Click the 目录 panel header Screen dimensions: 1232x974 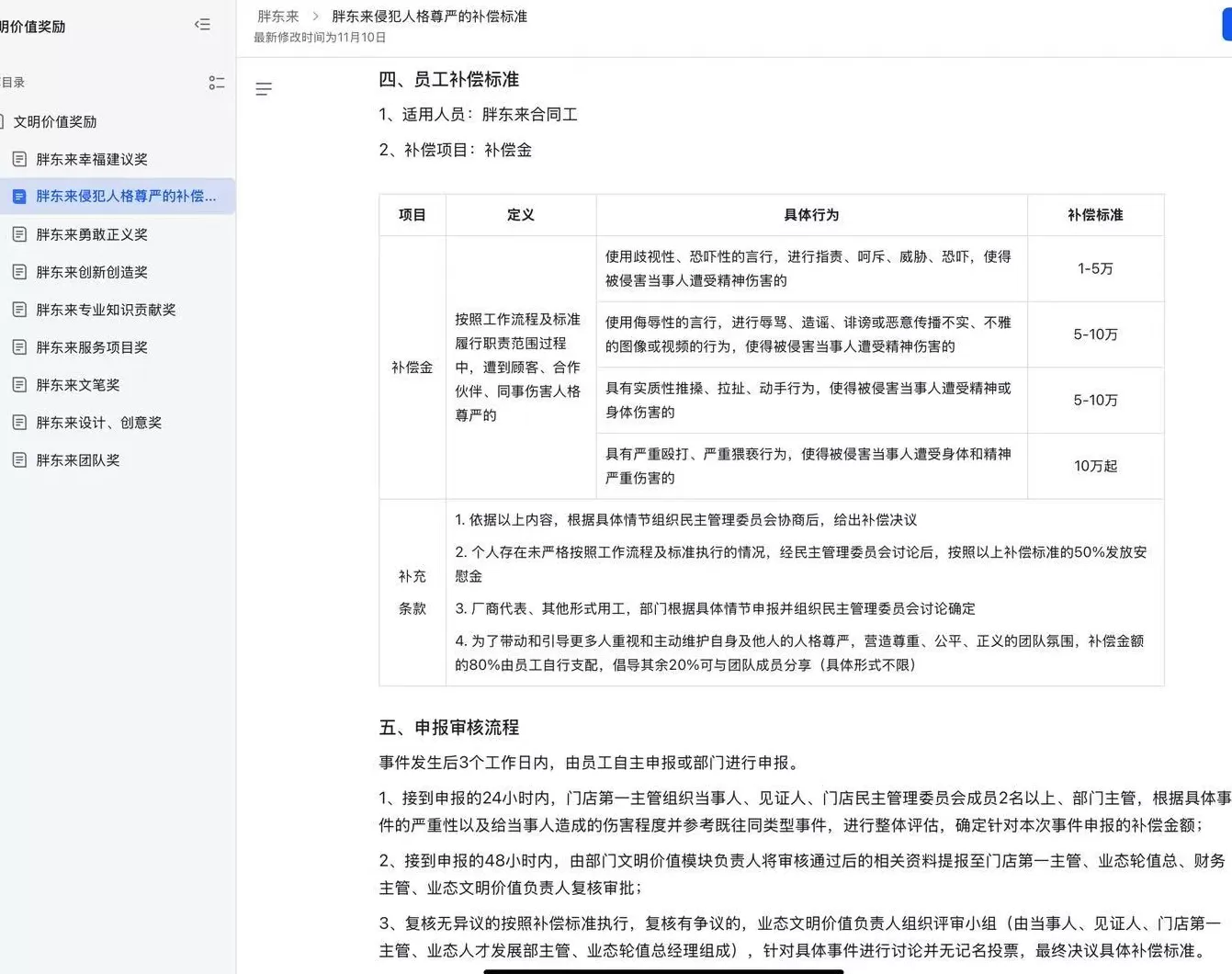13,82
